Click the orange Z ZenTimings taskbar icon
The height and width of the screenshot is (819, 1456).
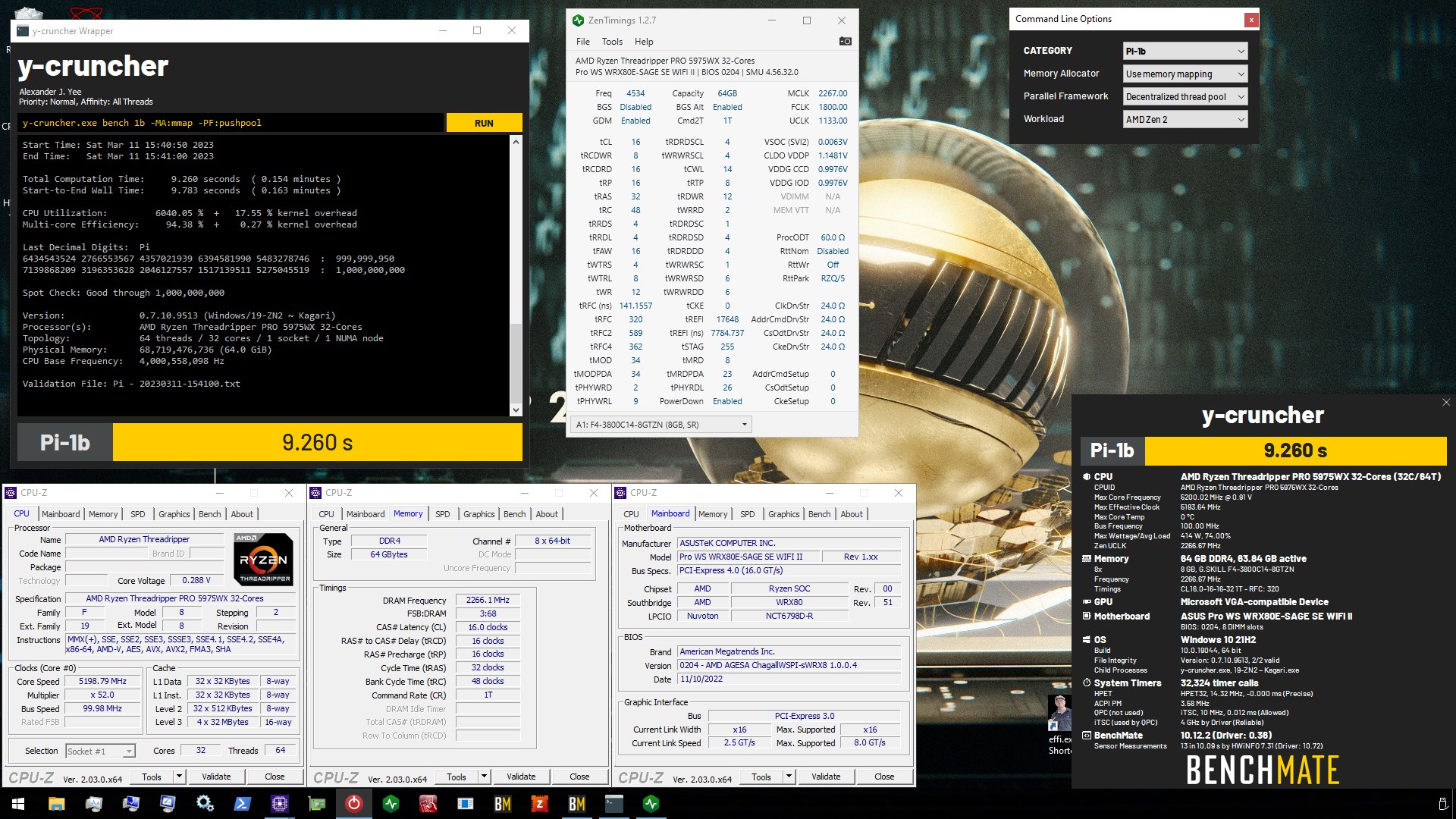539,803
